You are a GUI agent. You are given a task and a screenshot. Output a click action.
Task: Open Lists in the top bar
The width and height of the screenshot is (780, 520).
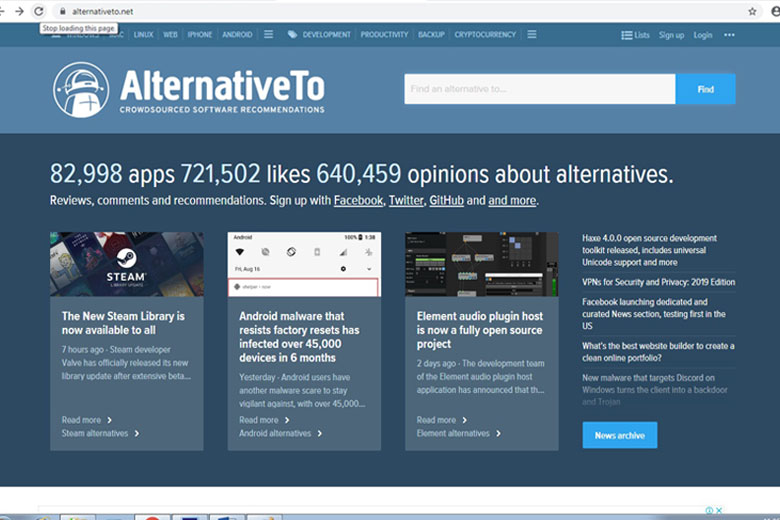pyautogui.click(x=635, y=35)
